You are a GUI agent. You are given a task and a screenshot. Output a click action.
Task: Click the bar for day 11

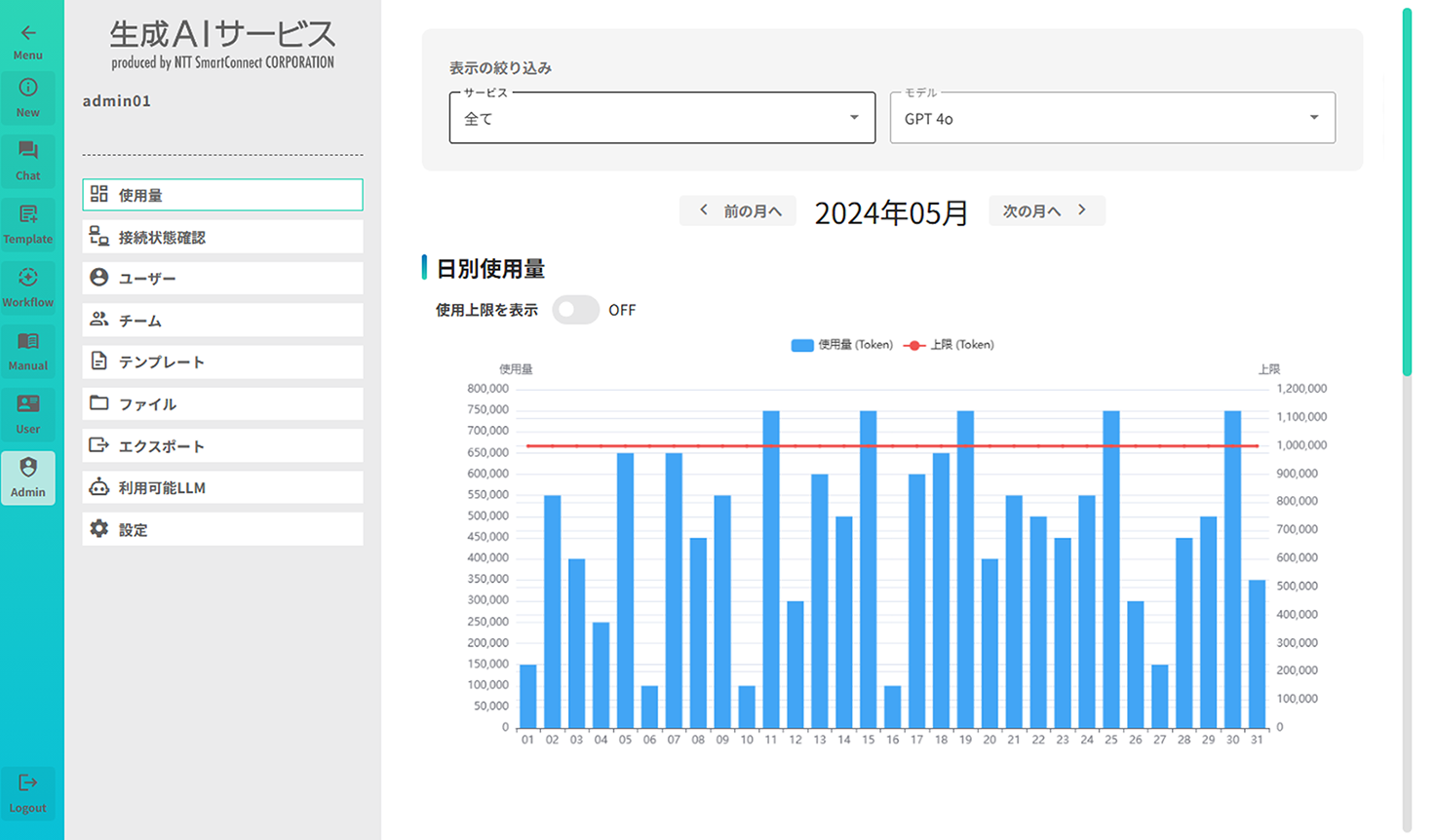click(771, 569)
